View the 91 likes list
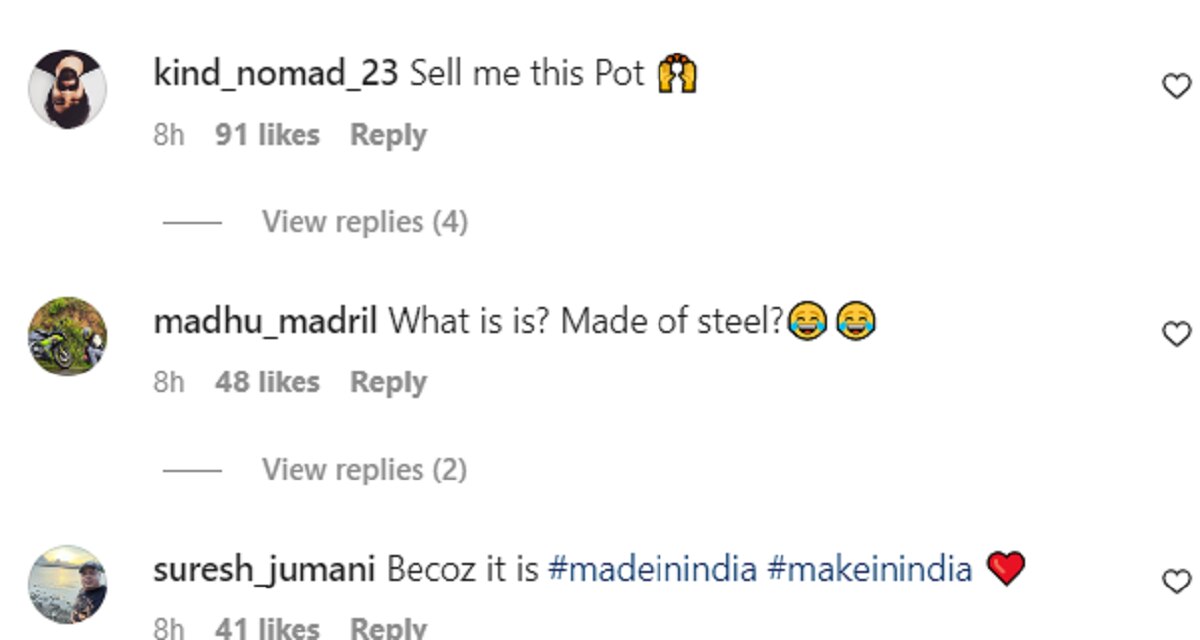 click(267, 135)
